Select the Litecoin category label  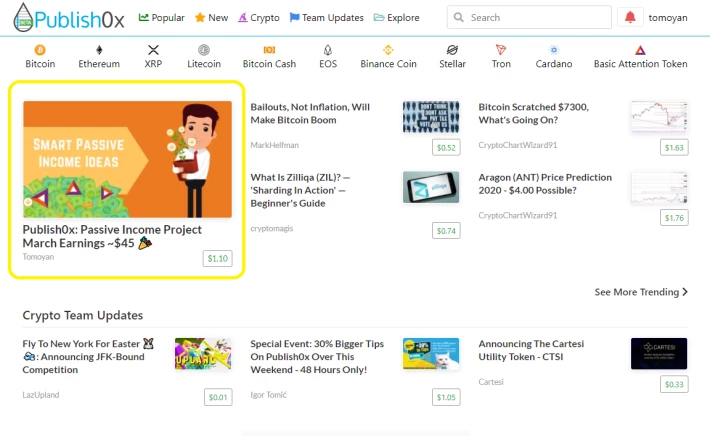point(204,64)
